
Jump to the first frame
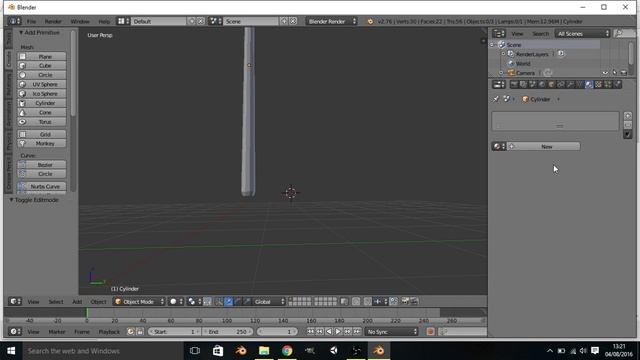pyautogui.click(x=310, y=332)
